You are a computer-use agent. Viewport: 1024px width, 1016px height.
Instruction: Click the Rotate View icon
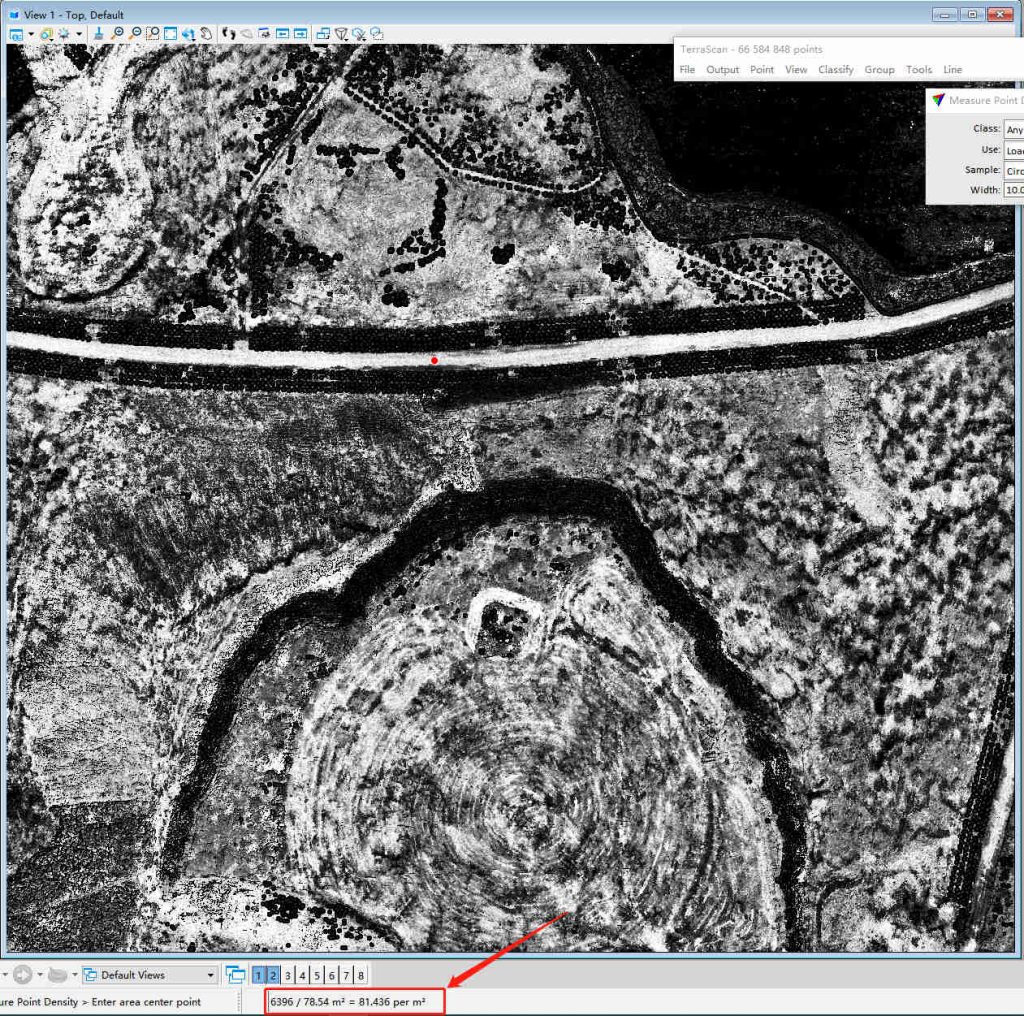click(189, 33)
